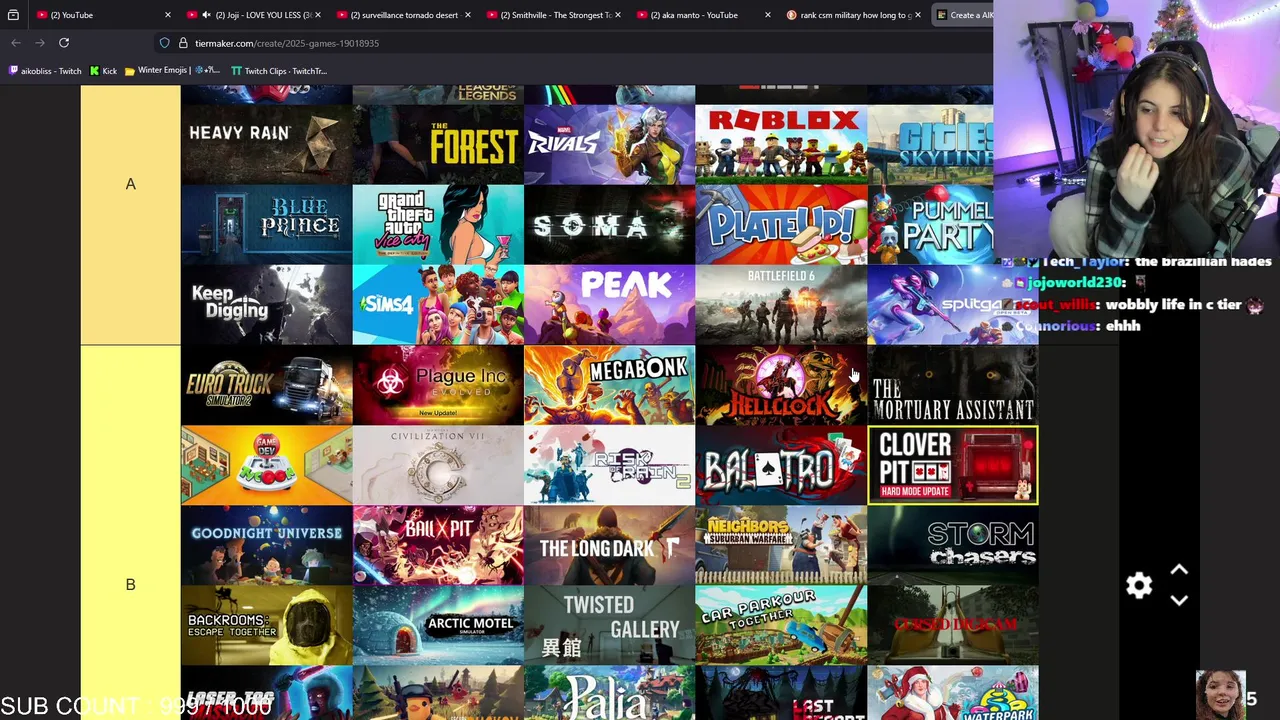Close the (2) YouTube tab
The height and width of the screenshot is (720, 1280).
[x=167, y=15]
